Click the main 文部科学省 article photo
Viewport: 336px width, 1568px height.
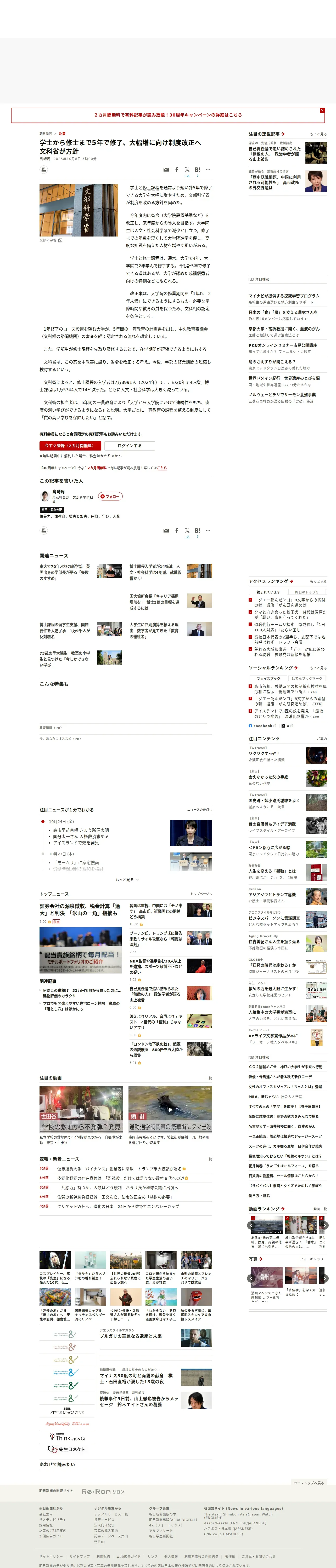coord(79,211)
